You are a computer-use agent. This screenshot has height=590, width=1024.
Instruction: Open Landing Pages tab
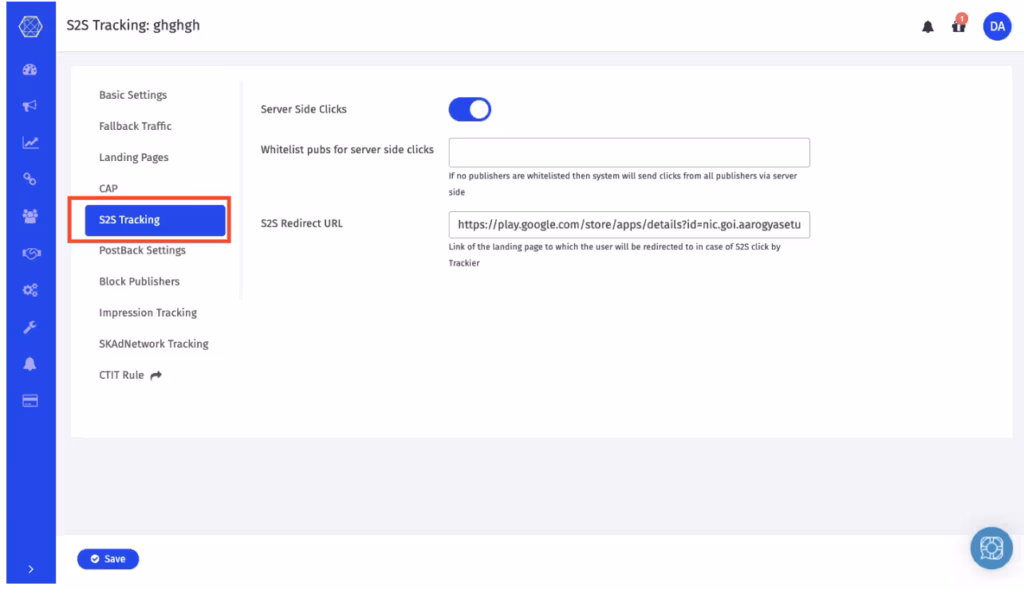point(134,157)
